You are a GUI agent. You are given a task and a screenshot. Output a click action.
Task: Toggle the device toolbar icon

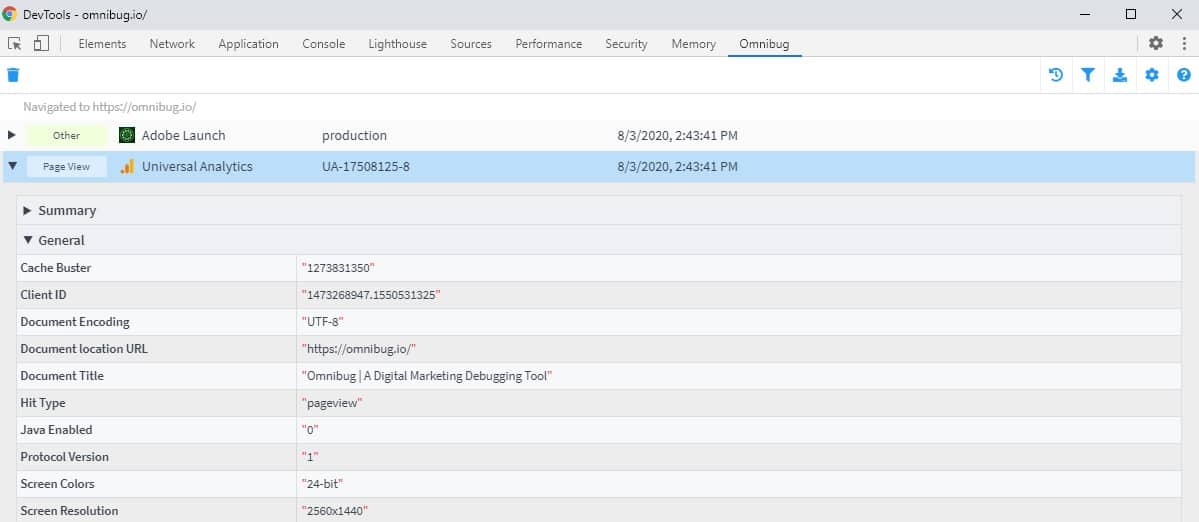coord(41,44)
